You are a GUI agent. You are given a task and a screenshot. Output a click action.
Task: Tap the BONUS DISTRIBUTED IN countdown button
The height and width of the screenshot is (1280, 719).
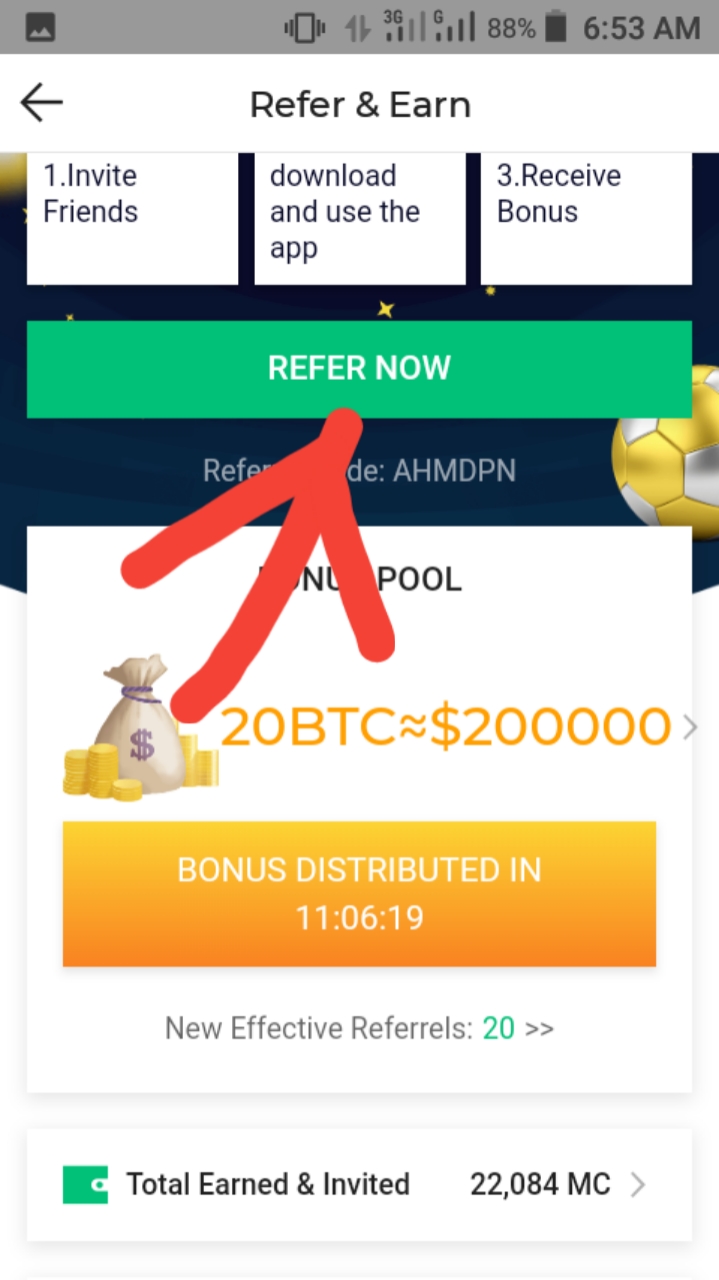[x=359, y=894]
